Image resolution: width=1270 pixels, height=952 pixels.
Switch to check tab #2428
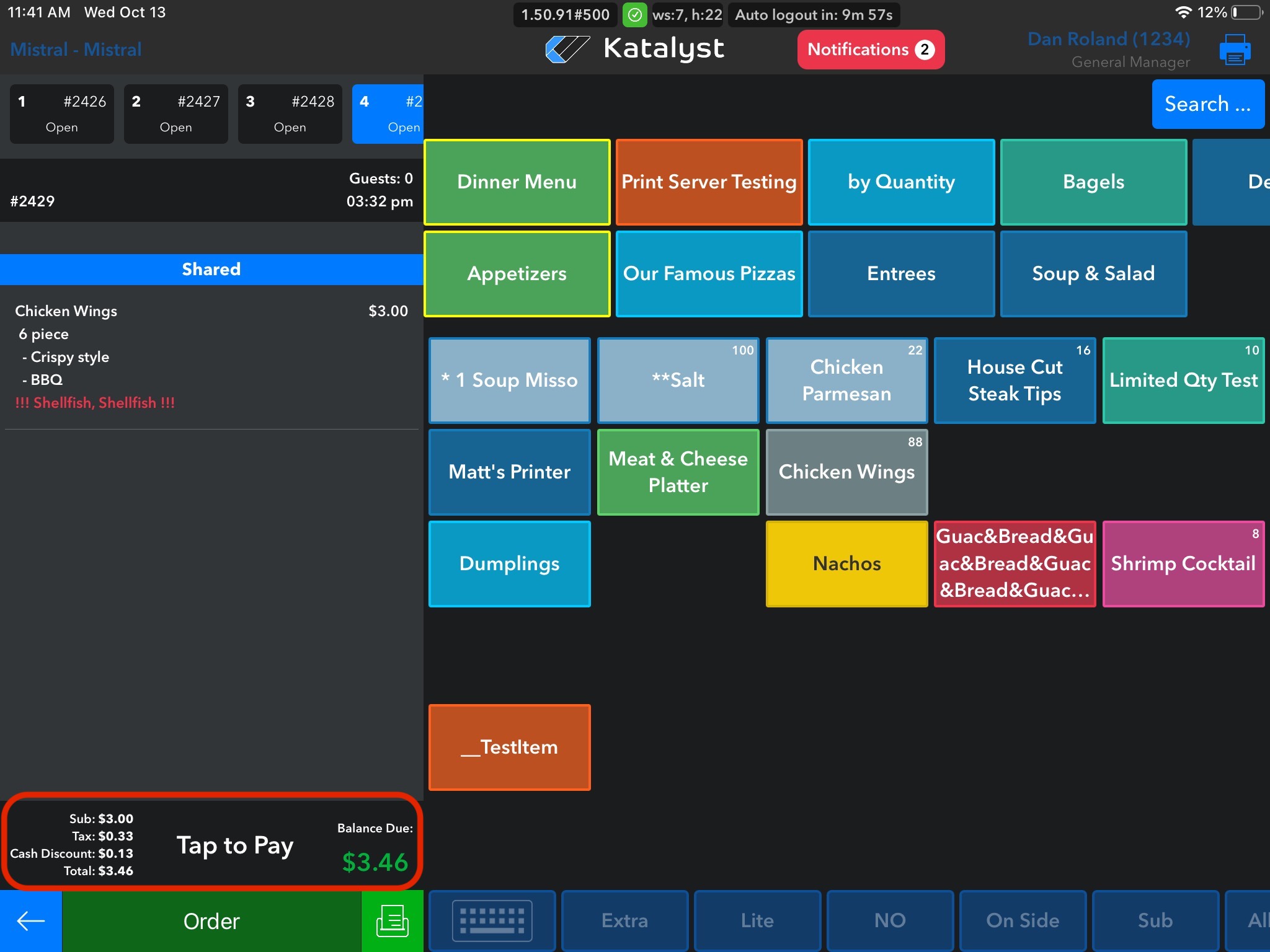pos(290,114)
